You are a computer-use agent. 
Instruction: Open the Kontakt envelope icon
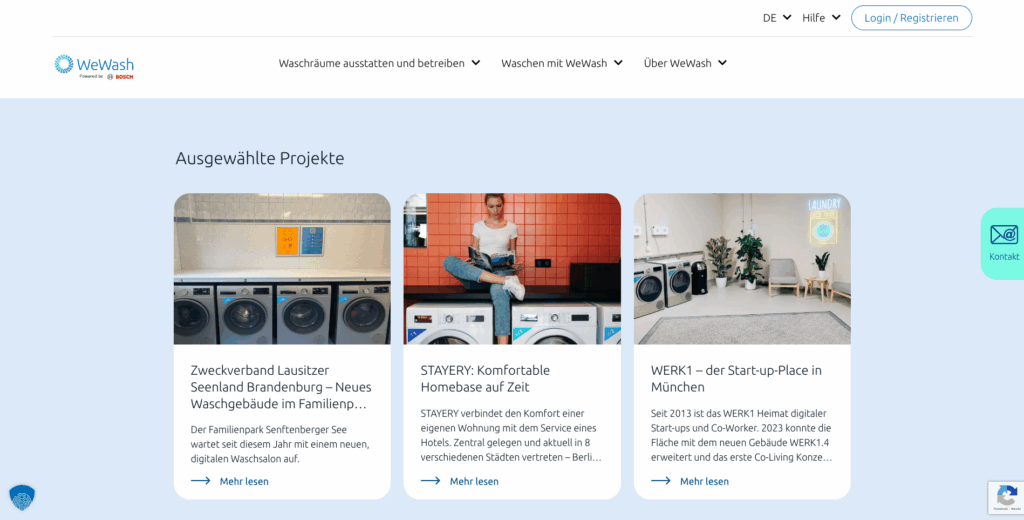[1004, 235]
